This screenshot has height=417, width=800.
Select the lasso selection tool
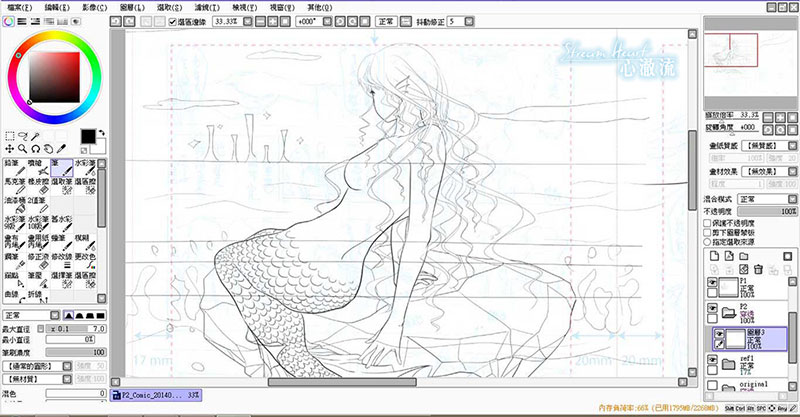(x=22, y=136)
